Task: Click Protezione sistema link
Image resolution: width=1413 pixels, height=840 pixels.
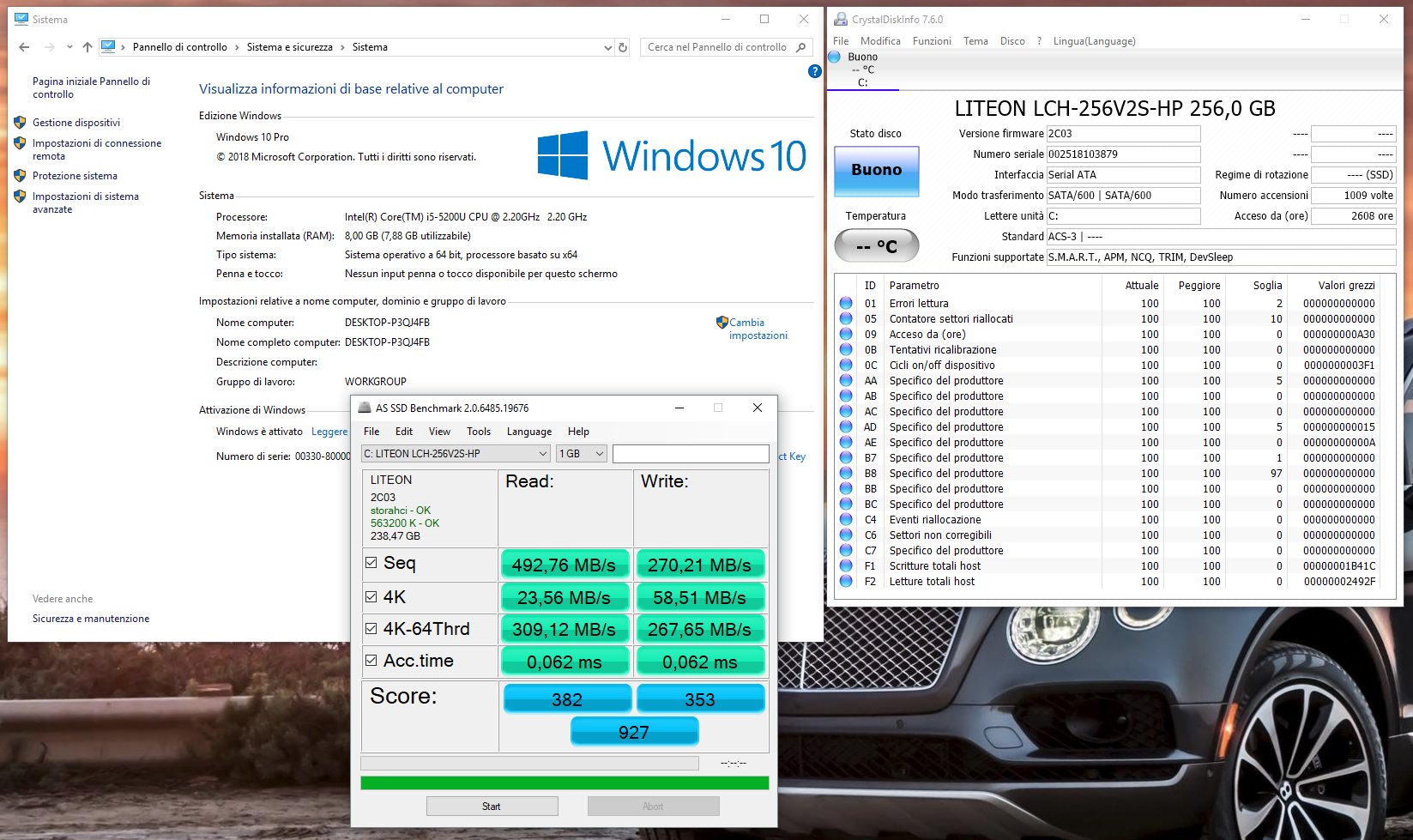Action: [75, 176]
